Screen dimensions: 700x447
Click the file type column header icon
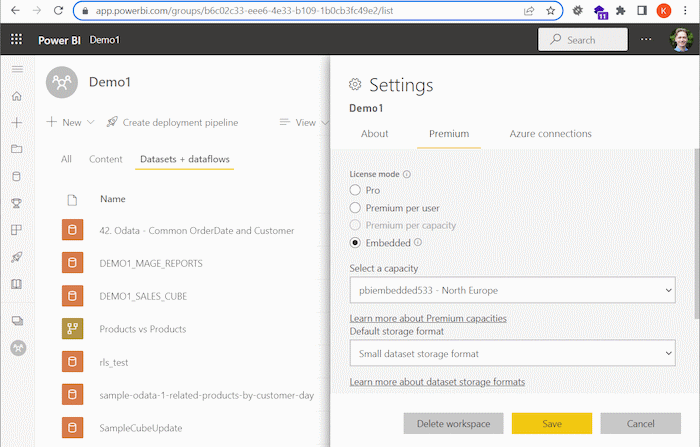pos(72,200)
